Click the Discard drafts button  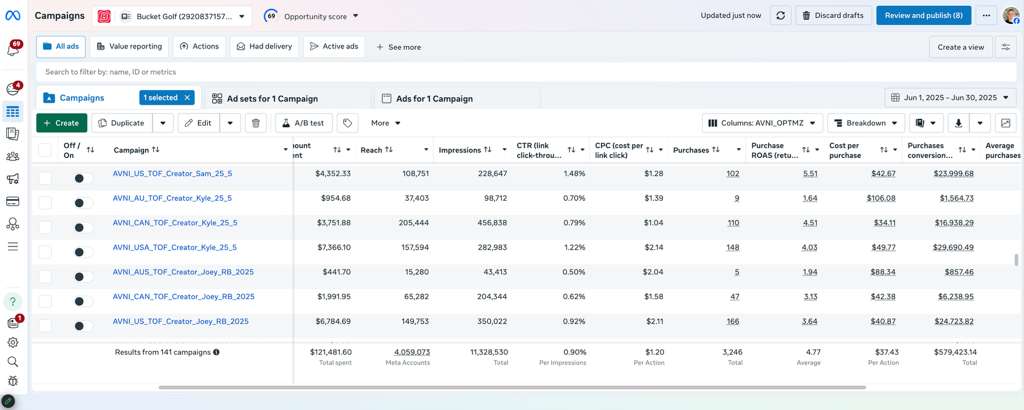pos(833,16)
